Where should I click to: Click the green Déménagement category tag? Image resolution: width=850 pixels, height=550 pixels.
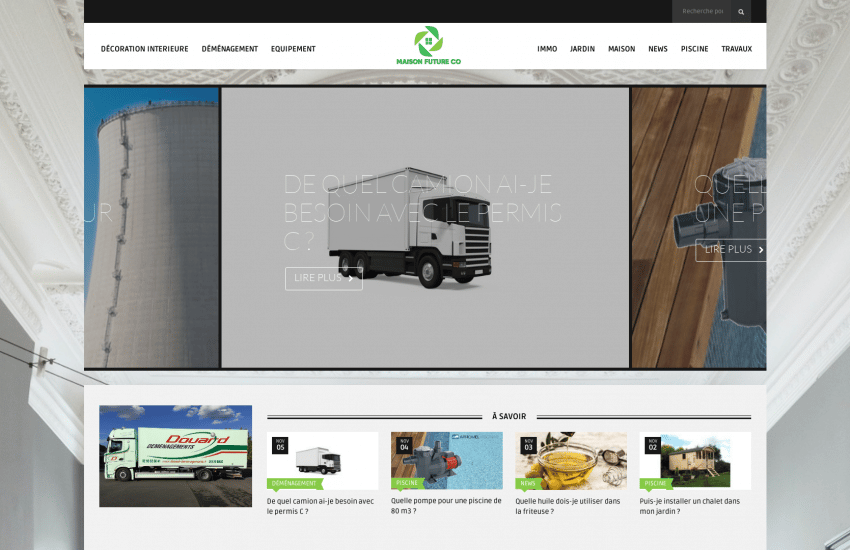[x=294, y=483]
